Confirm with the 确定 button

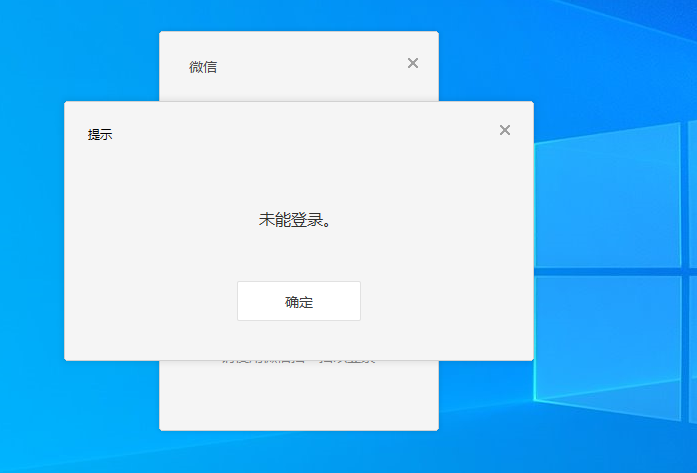pos(299,301)
